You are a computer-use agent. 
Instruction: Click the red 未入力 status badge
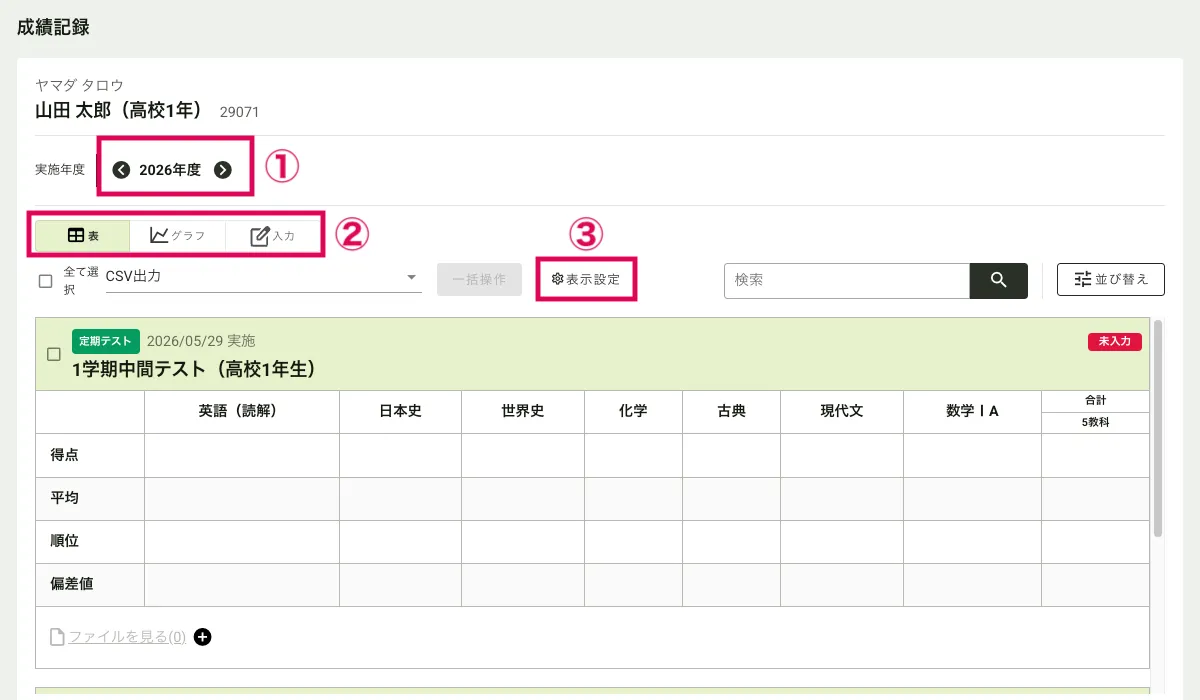click(1114, 341)
